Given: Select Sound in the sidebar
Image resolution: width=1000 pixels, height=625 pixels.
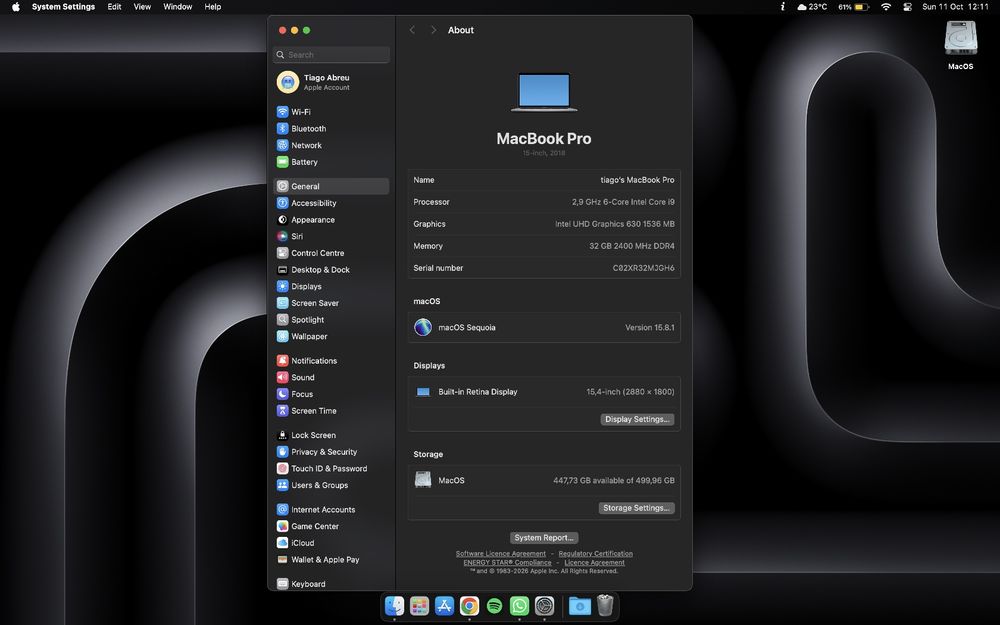Looking at the screenshot, I should pyautogui.click(x=331, y=377).
